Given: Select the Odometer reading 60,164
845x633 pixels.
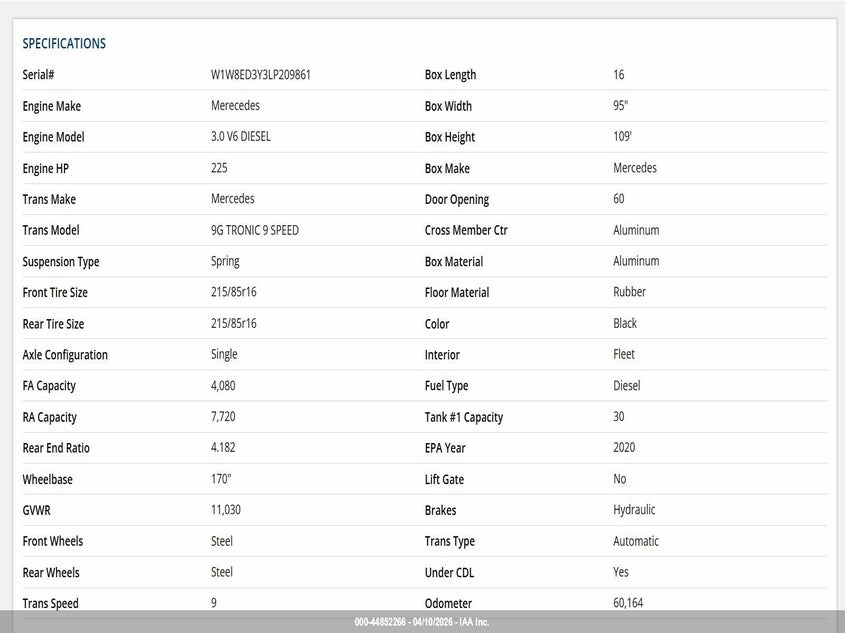Looking at the screenshot, I should click(x=630, y=603).
